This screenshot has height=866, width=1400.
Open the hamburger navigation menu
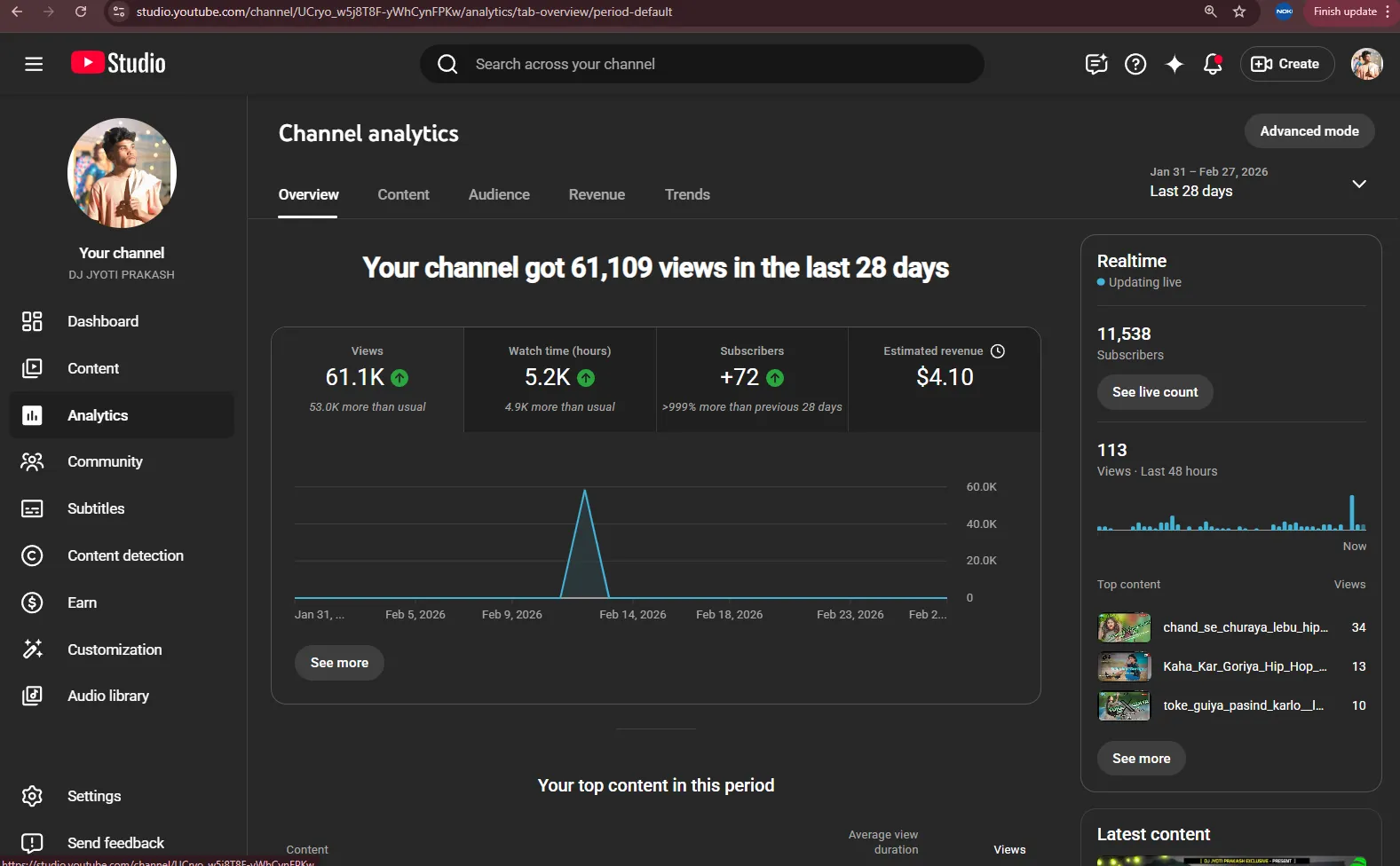coord(34,64)
